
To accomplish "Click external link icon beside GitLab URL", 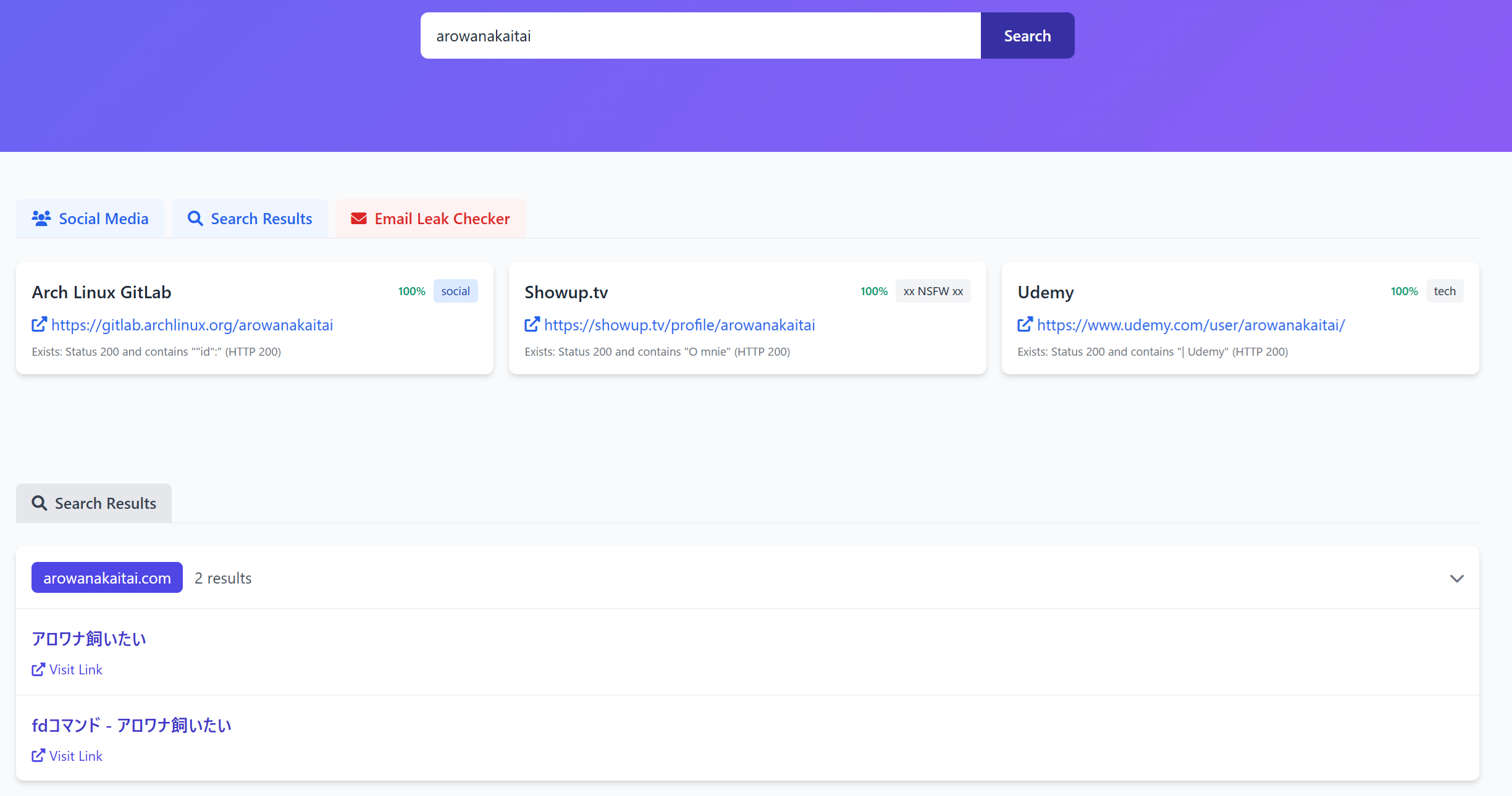I will coord(39,324).
